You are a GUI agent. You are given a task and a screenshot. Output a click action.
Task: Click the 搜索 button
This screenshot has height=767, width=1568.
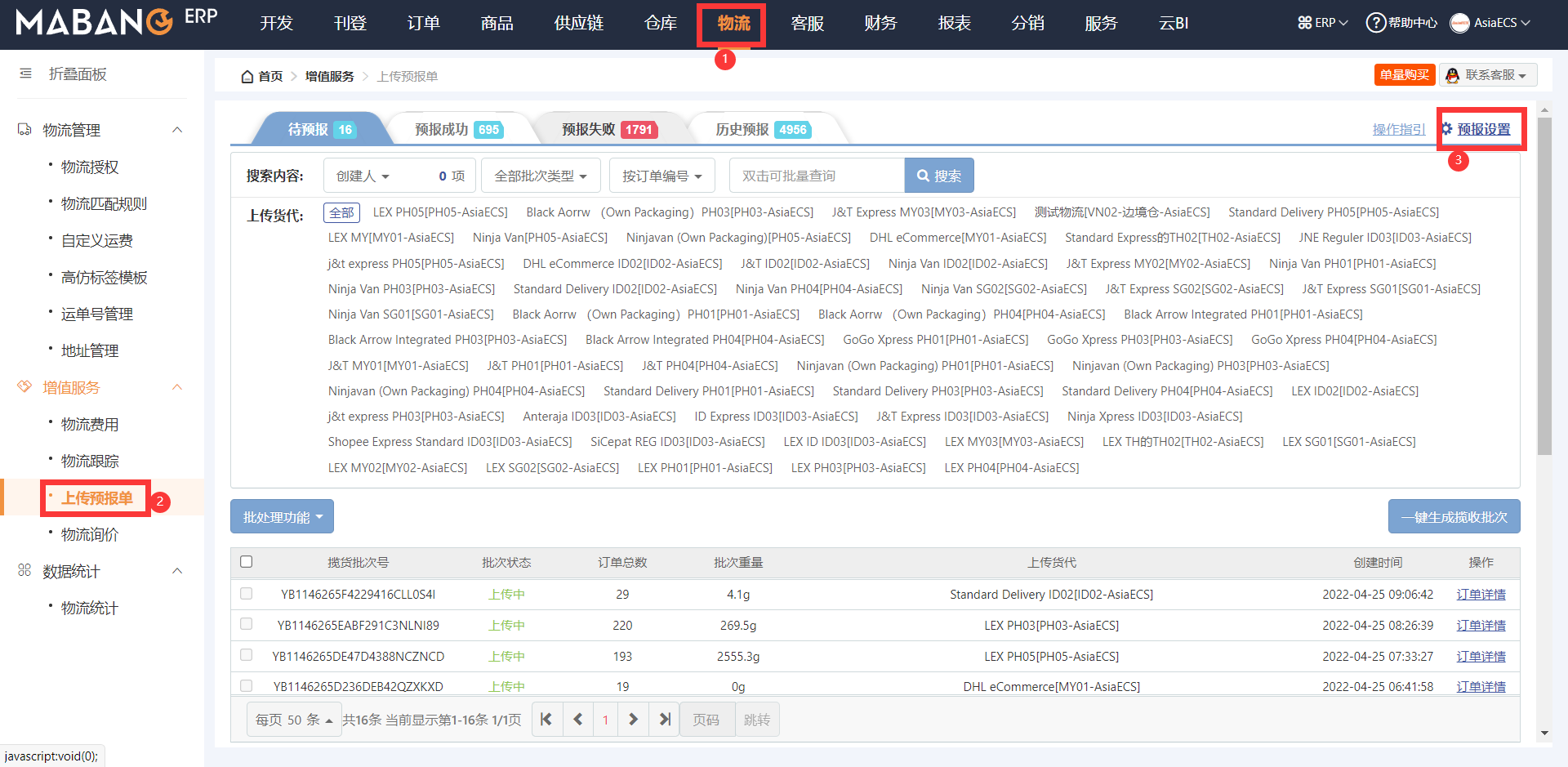point(939,176)
